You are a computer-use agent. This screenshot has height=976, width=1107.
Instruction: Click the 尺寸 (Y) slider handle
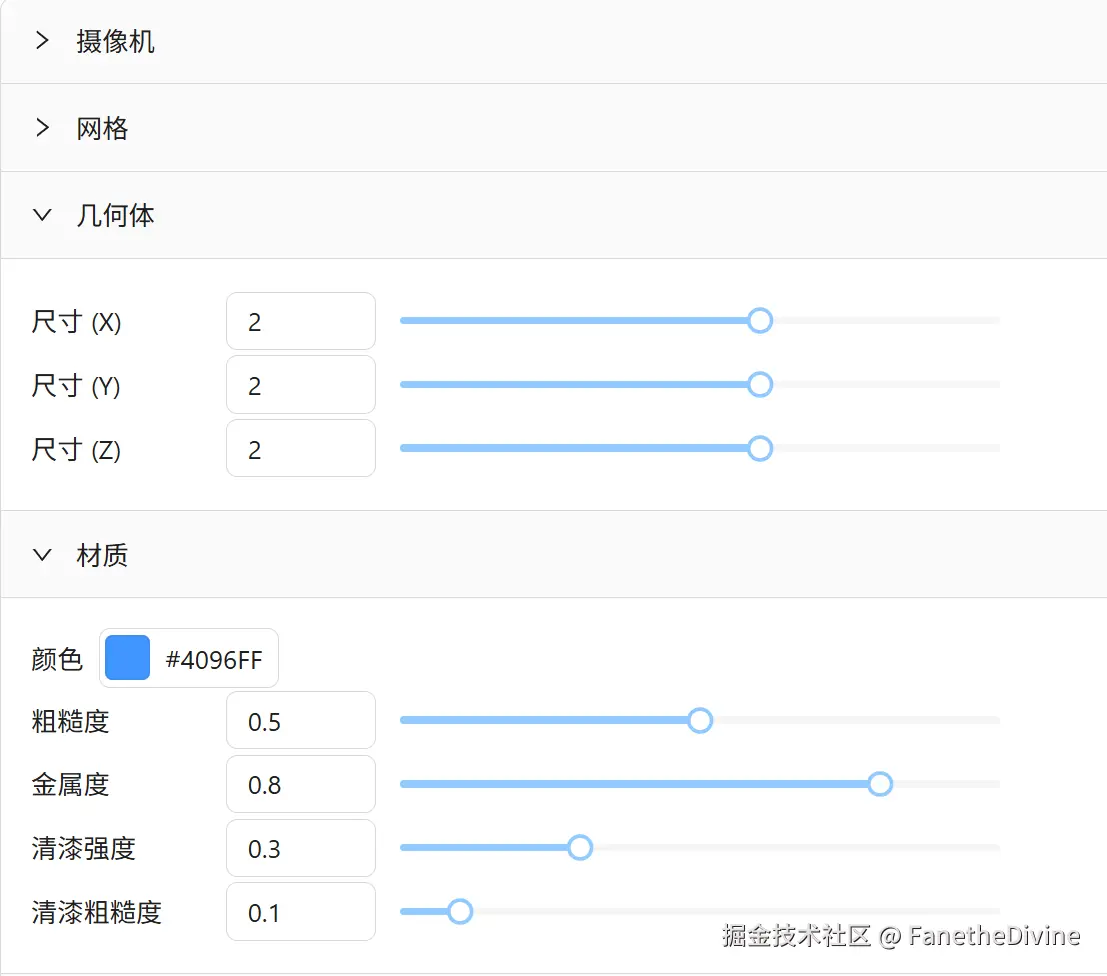760,384
